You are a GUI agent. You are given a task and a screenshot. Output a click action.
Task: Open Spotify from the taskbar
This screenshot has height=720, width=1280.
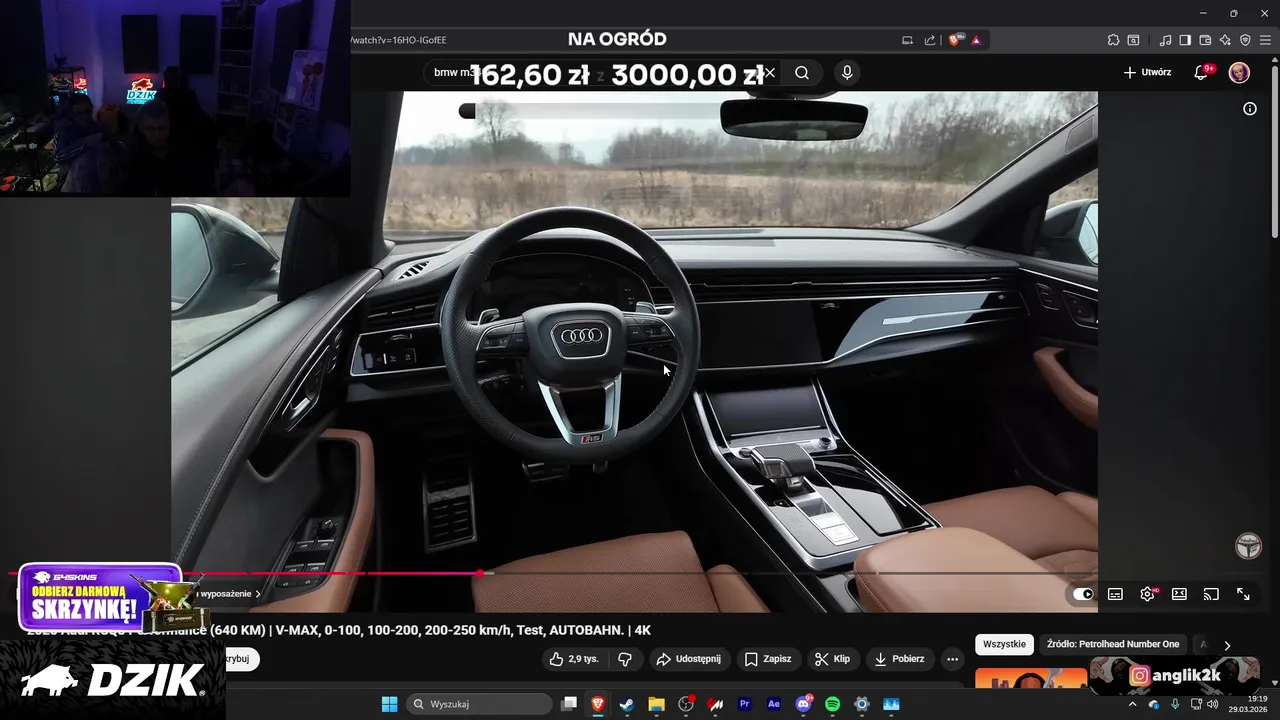coord(833,704)
